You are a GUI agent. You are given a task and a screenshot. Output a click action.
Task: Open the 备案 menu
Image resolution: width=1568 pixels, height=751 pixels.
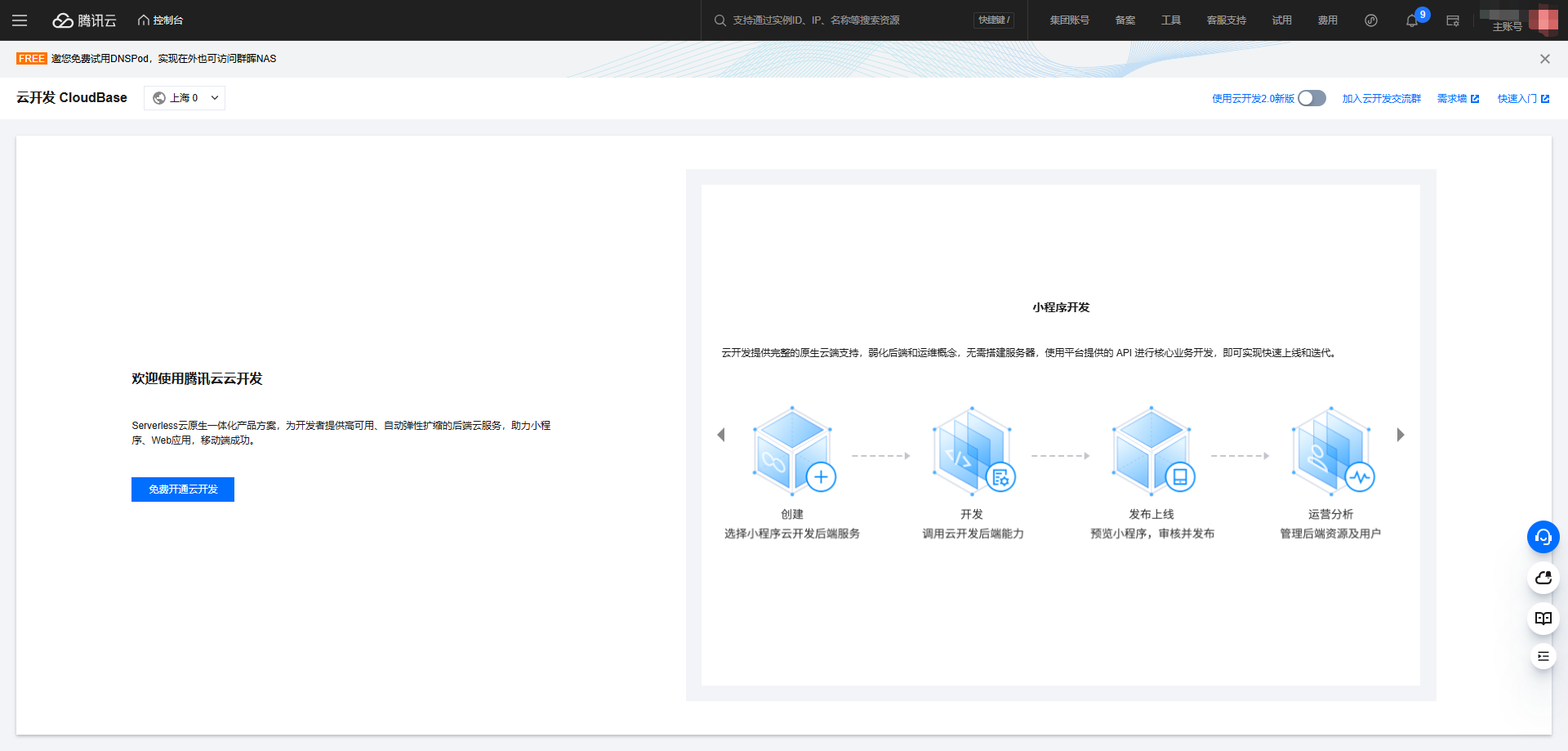[1125, 20]
